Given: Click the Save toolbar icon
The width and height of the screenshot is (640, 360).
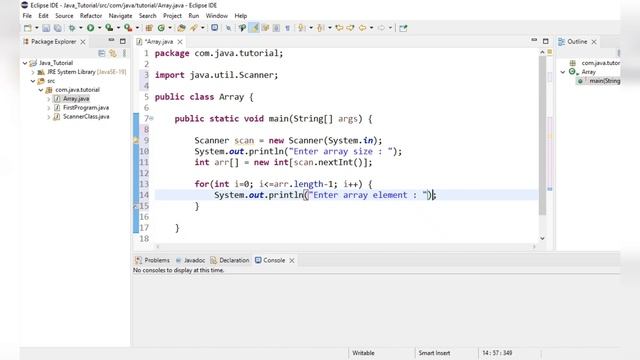Looking at the screenshot, I should pos(46,28).
